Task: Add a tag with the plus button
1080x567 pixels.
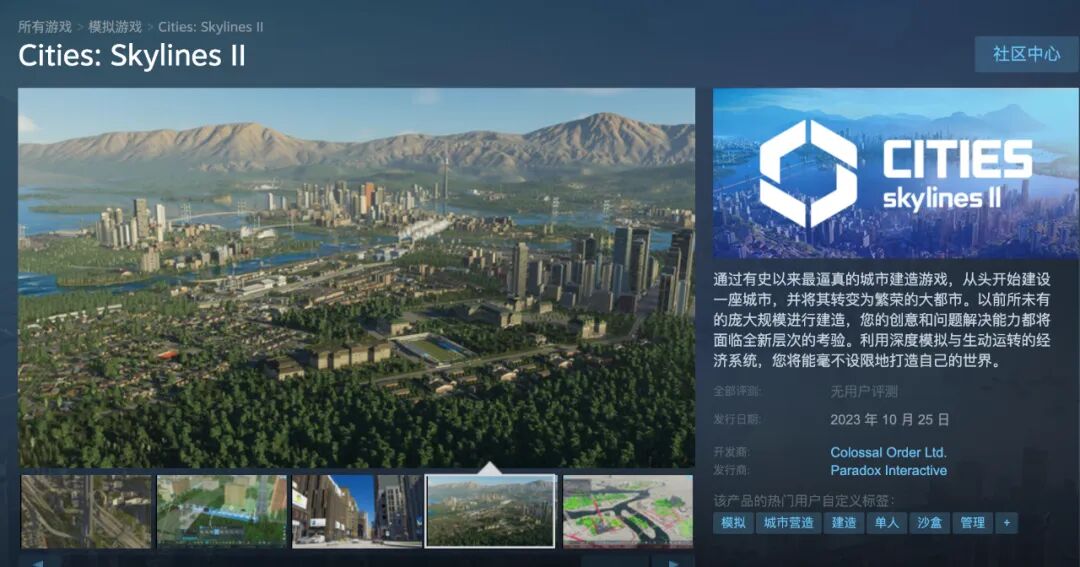Action: [1007, 523]
